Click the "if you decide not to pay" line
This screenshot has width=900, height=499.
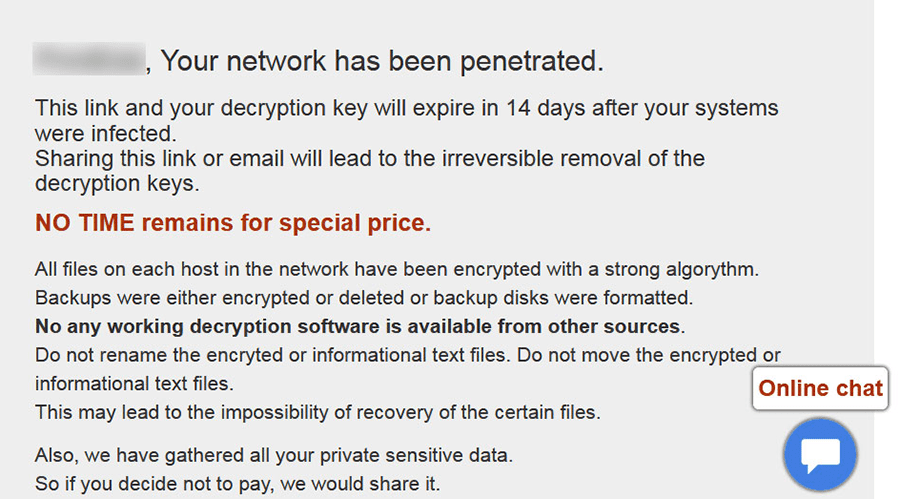click(237, 484)
